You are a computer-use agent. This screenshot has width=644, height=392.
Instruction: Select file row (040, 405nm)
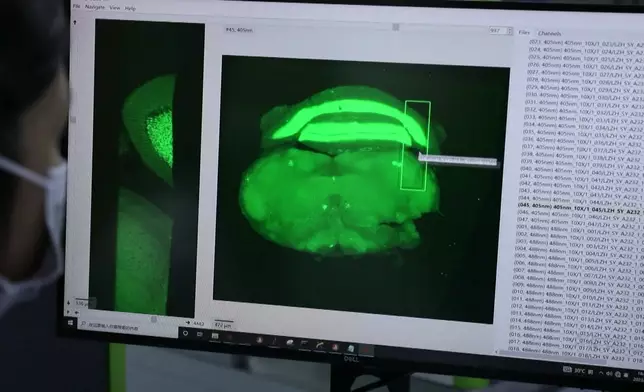click(x=582, y=171)
